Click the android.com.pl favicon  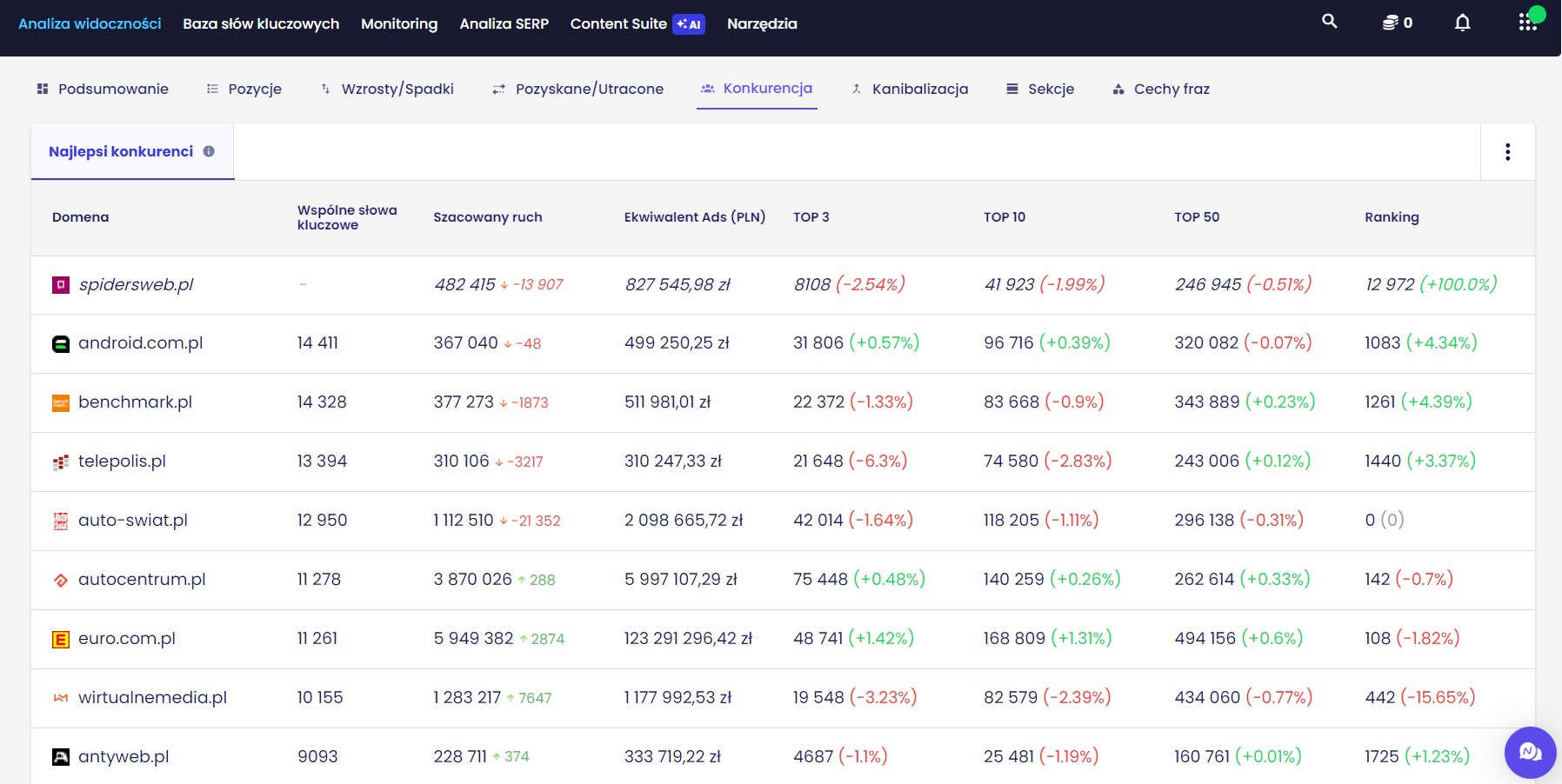coord(61,343)
